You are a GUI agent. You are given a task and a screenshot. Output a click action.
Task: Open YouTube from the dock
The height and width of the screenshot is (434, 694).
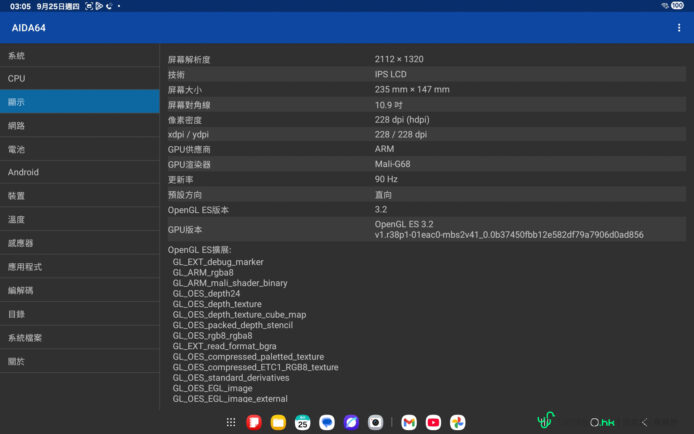(x=433, y=423)
